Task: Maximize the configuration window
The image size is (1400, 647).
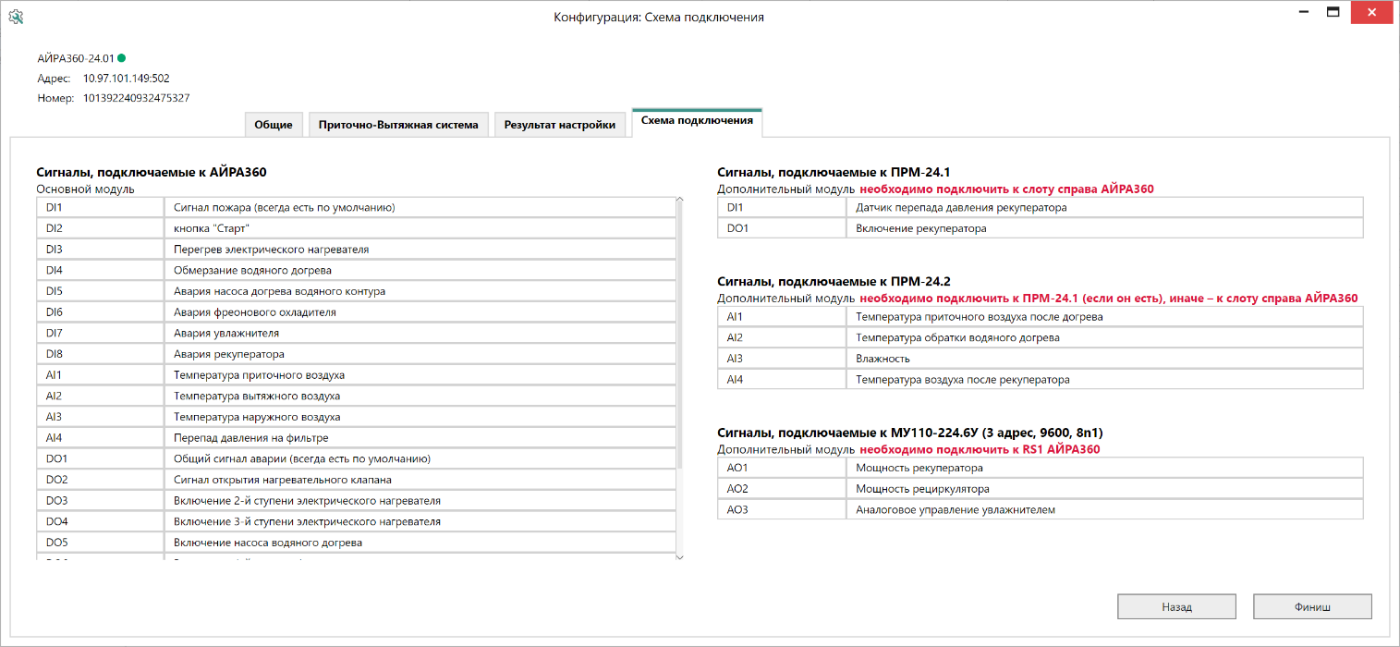Action: click(x=1332, y=13)
